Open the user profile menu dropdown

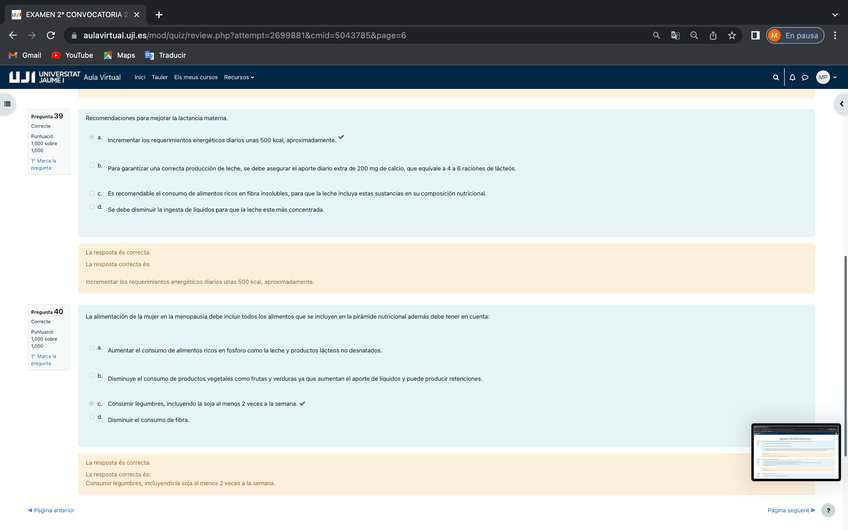click(826, 77)
